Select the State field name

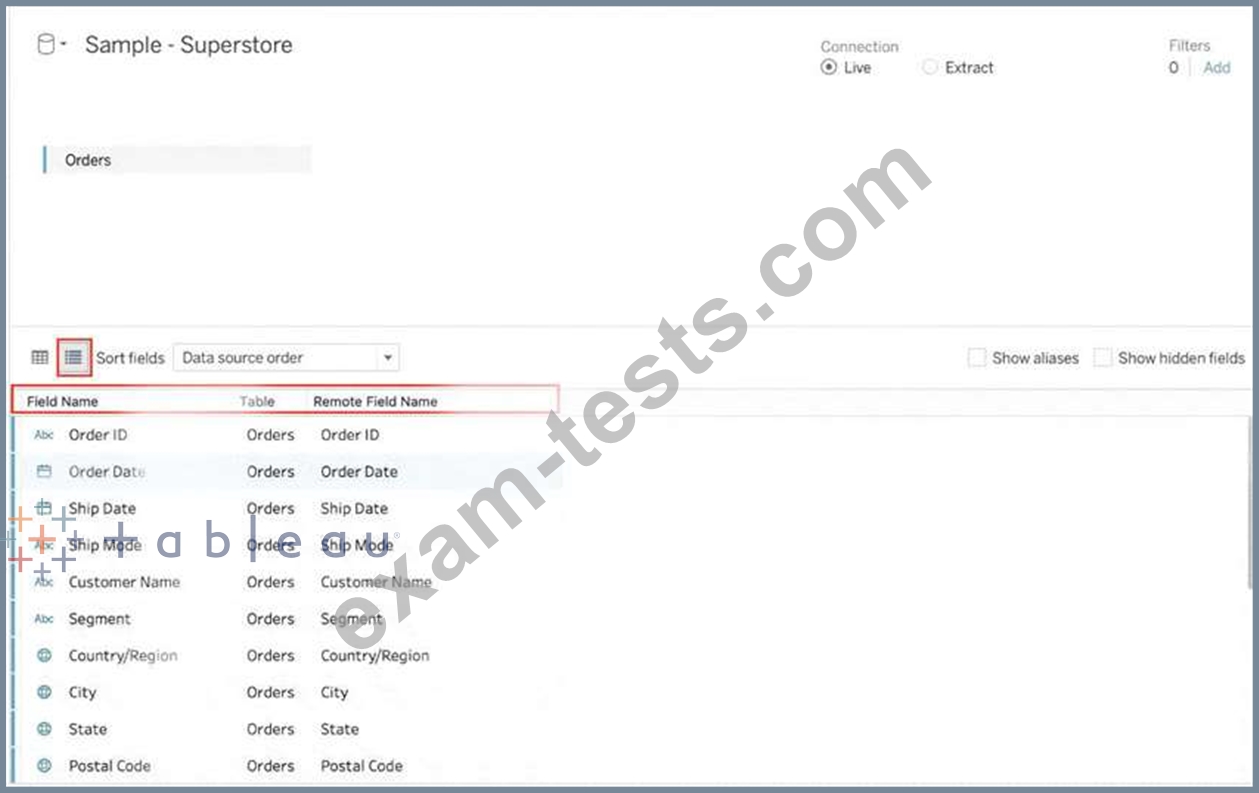pos(88,729)
